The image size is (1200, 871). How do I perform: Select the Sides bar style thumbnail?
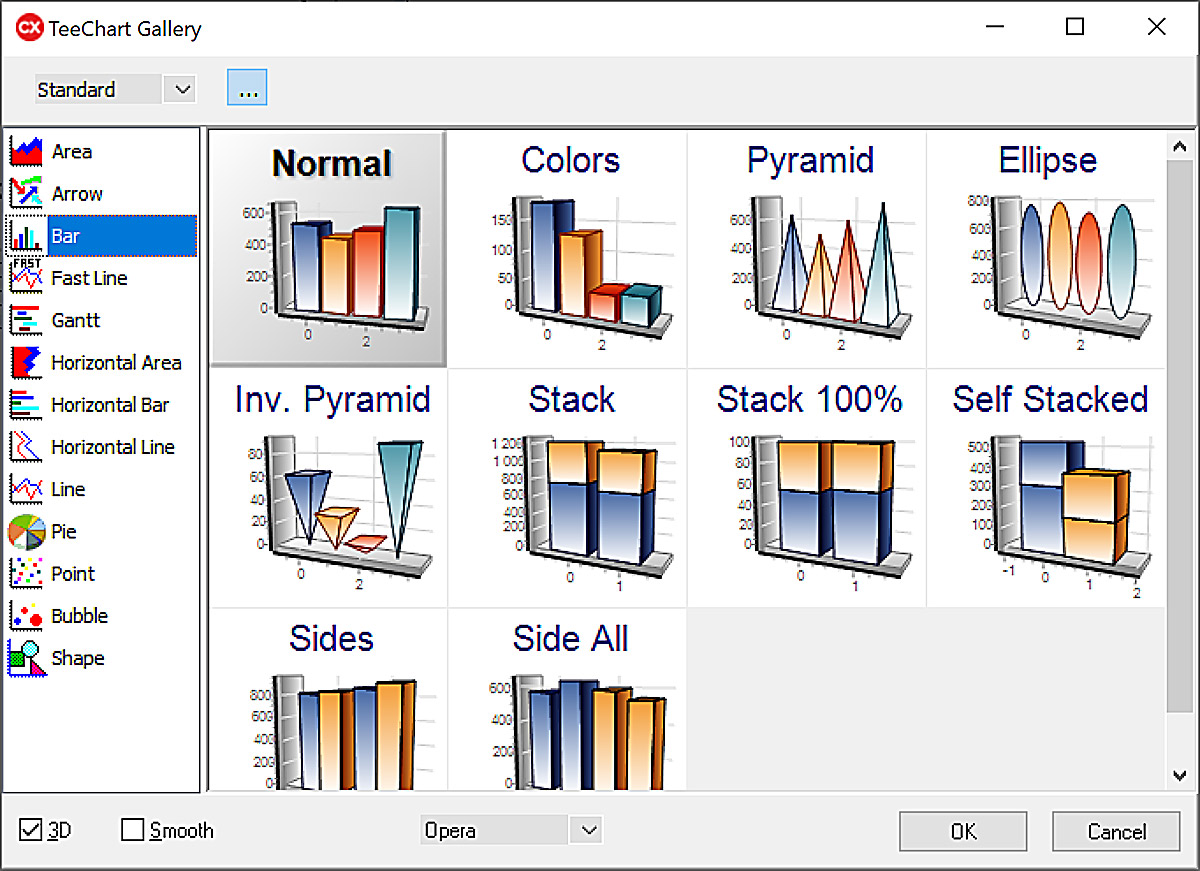point(329,700)
